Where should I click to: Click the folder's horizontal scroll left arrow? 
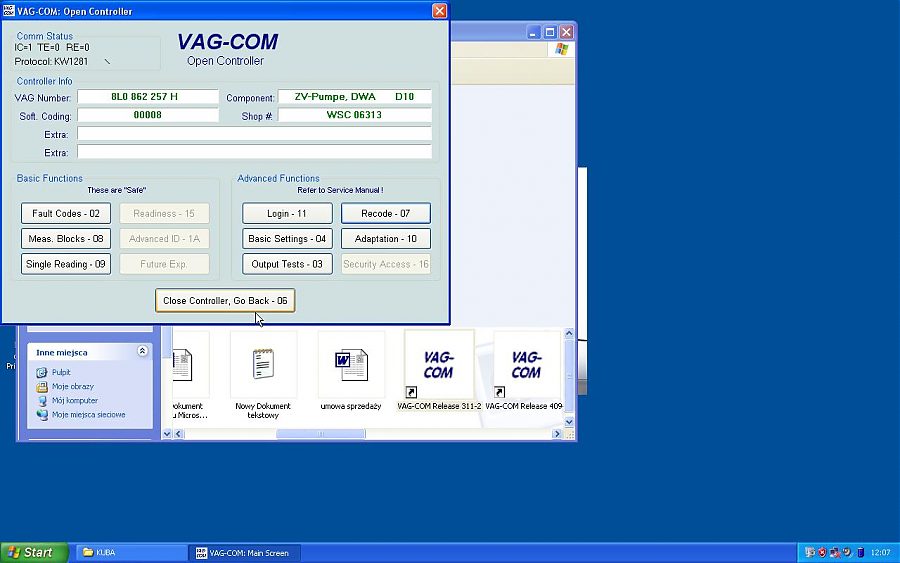tap(179, 434)
